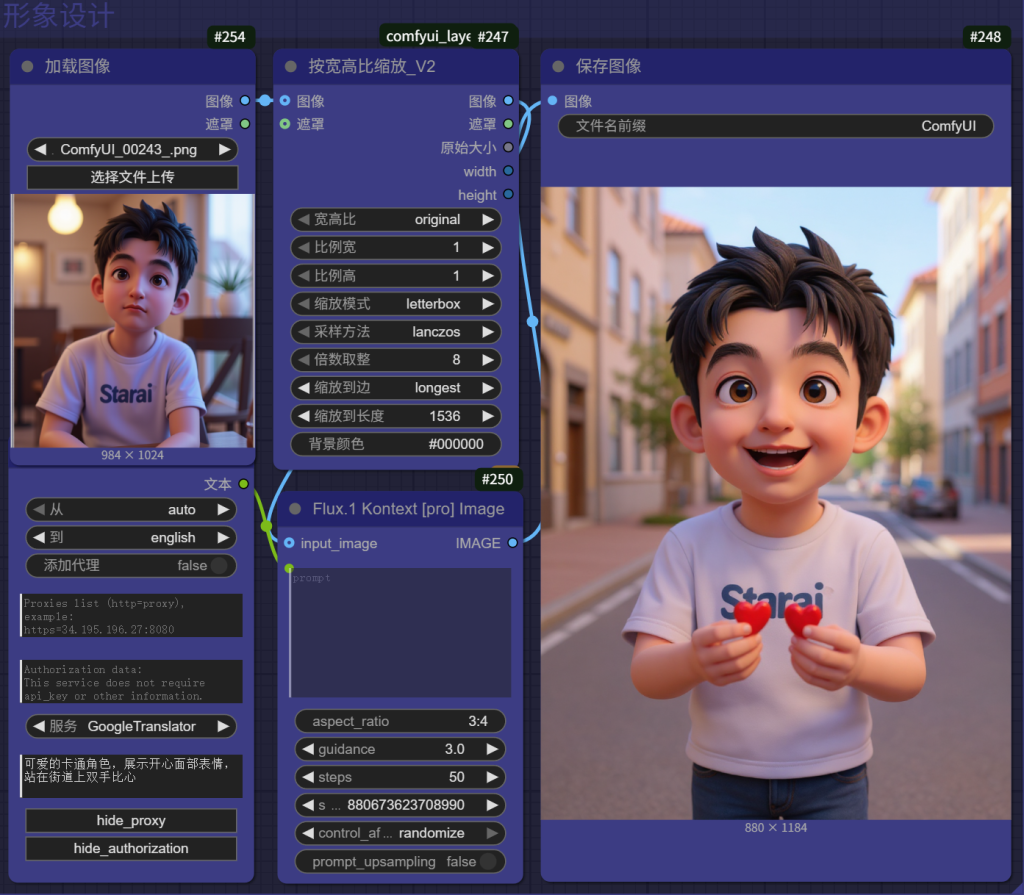Click the empty prompt text area on Flux node
The image size is (1024, 895).
click(400, 633)
